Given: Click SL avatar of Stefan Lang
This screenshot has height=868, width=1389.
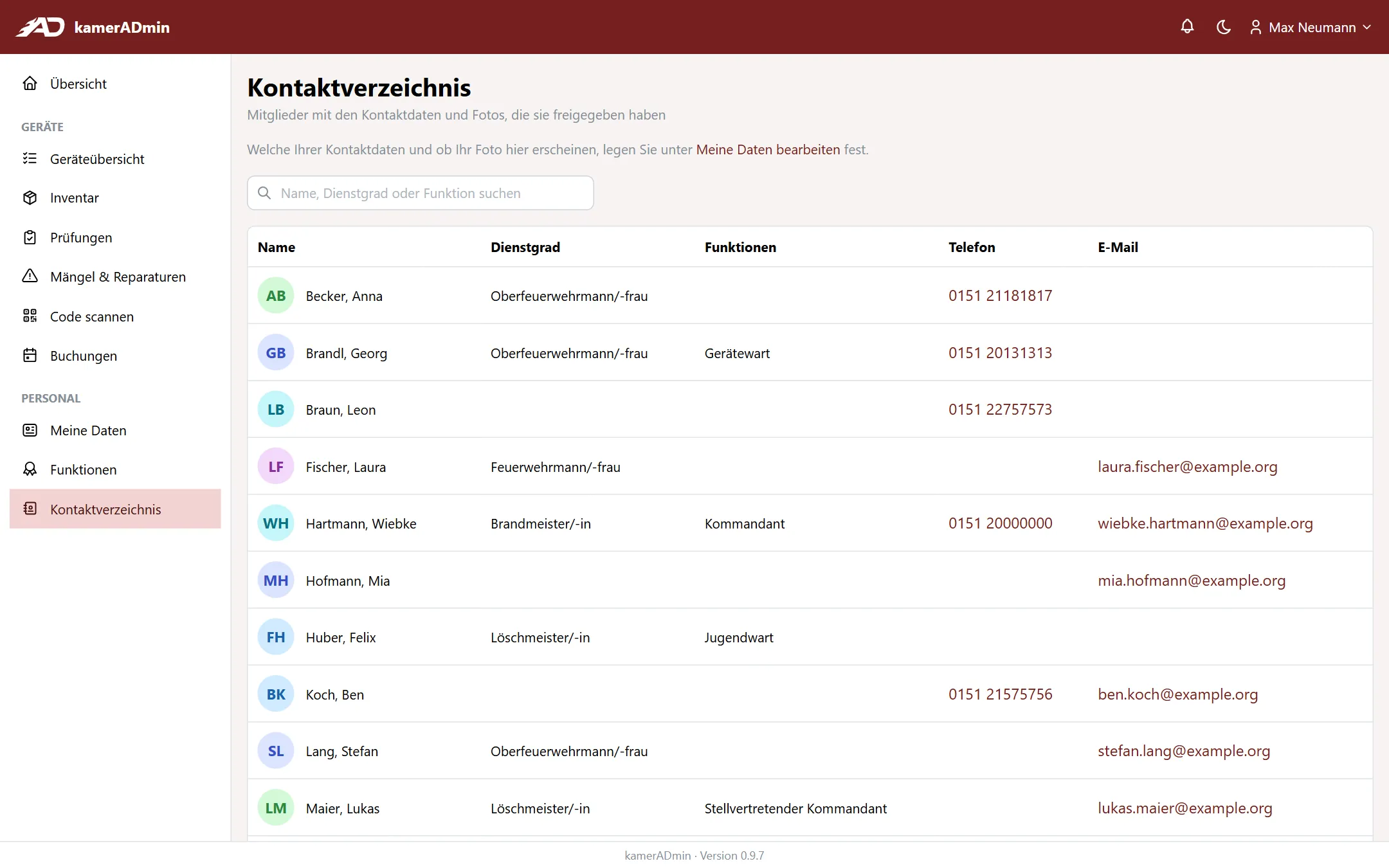Looking at the screenshot, I should click(x=276, y=751).
